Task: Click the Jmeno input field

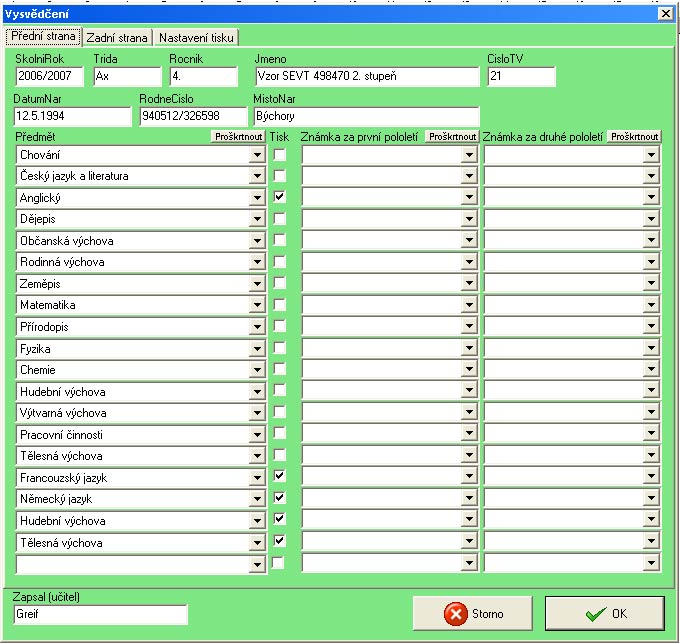Action: coord(366,77)
